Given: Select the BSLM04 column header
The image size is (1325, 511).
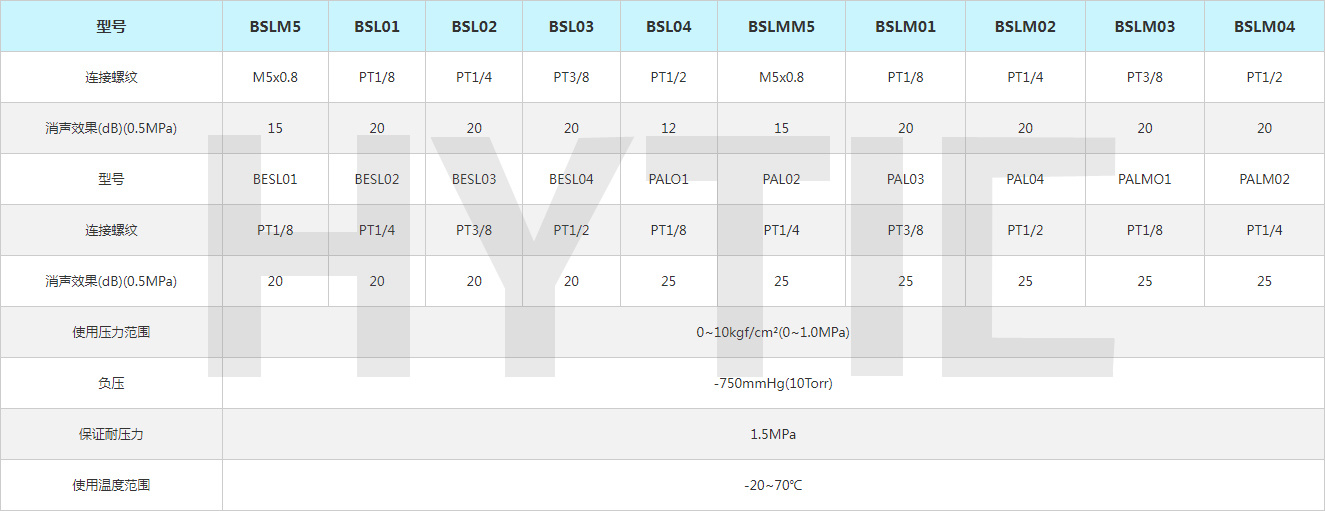Looking at the screenshot, I should click(1265, 26).
